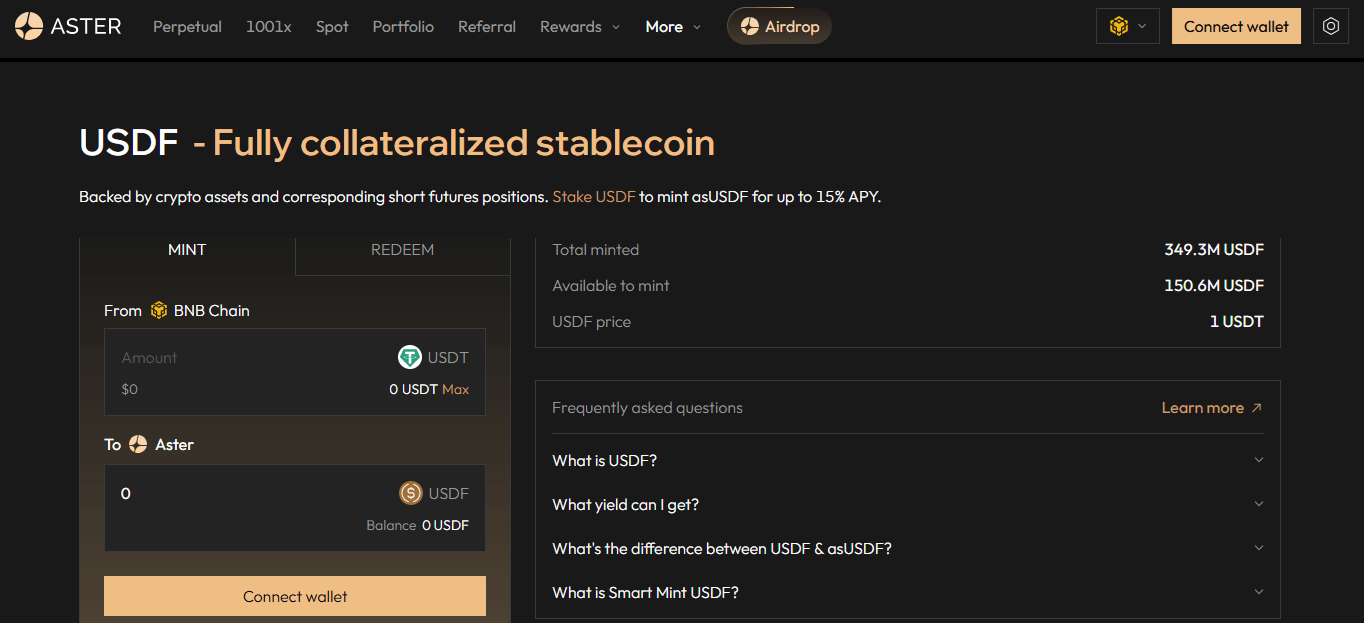Click the USDT Tether token icon
1364x623 pixels.
click(x=410, y=357)
